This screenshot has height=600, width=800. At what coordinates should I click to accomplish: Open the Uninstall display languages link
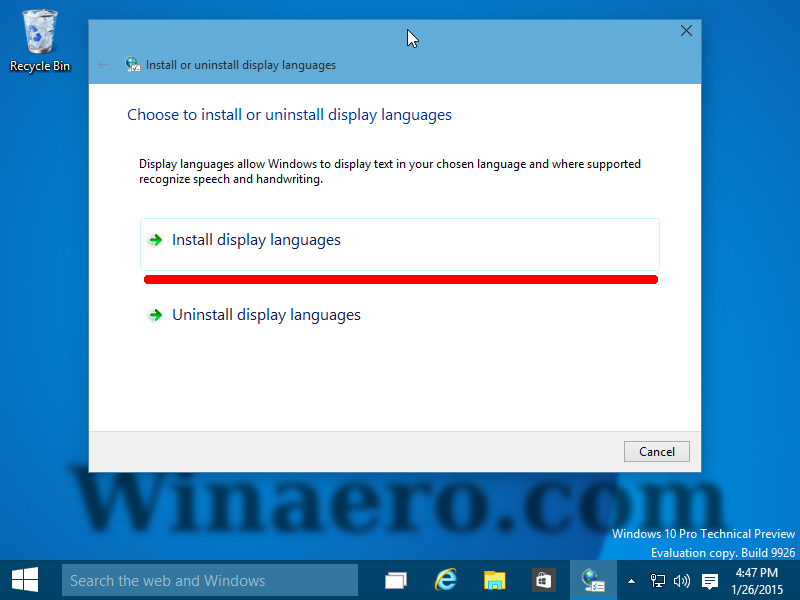(266, 314)
